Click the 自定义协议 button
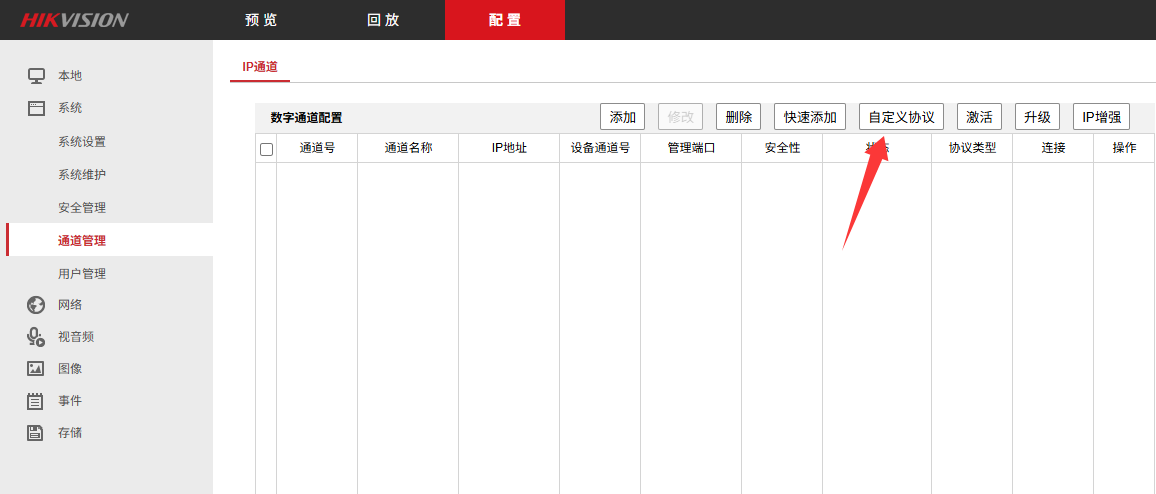Viewport: 1156px width, 494px height. [x=901, y=117]
